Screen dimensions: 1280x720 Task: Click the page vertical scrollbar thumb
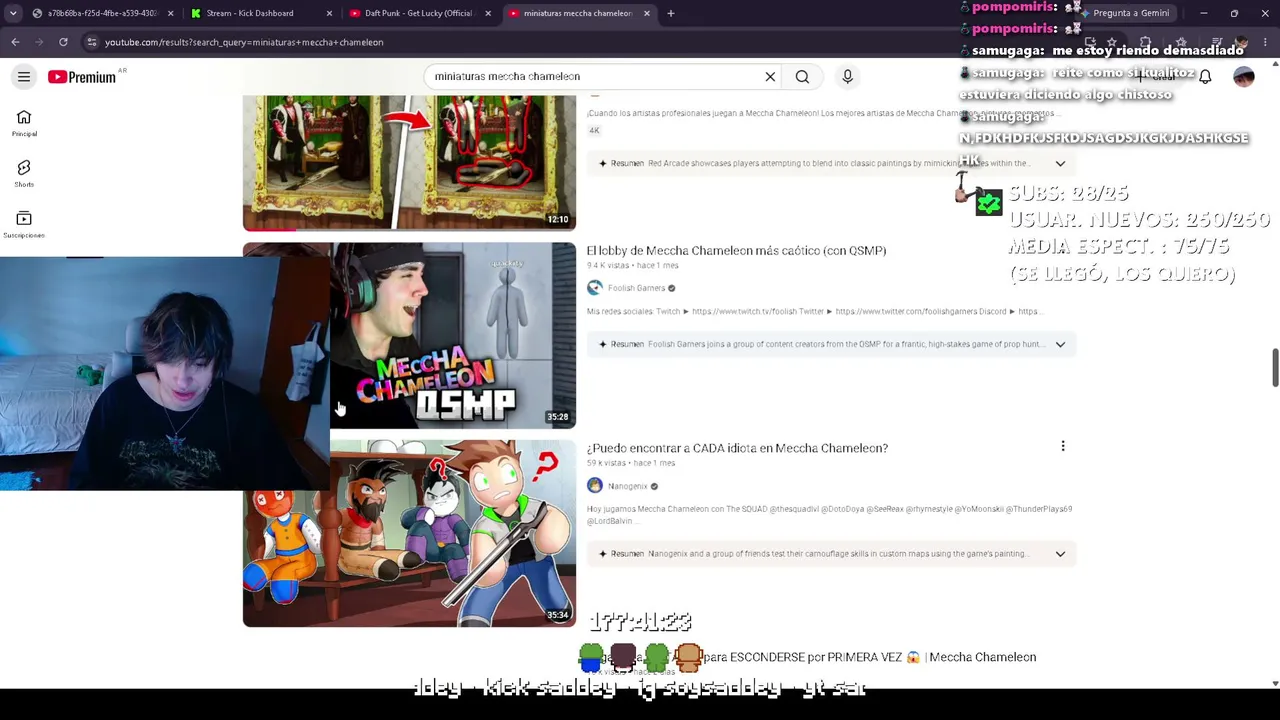[x=1275, y=367]
